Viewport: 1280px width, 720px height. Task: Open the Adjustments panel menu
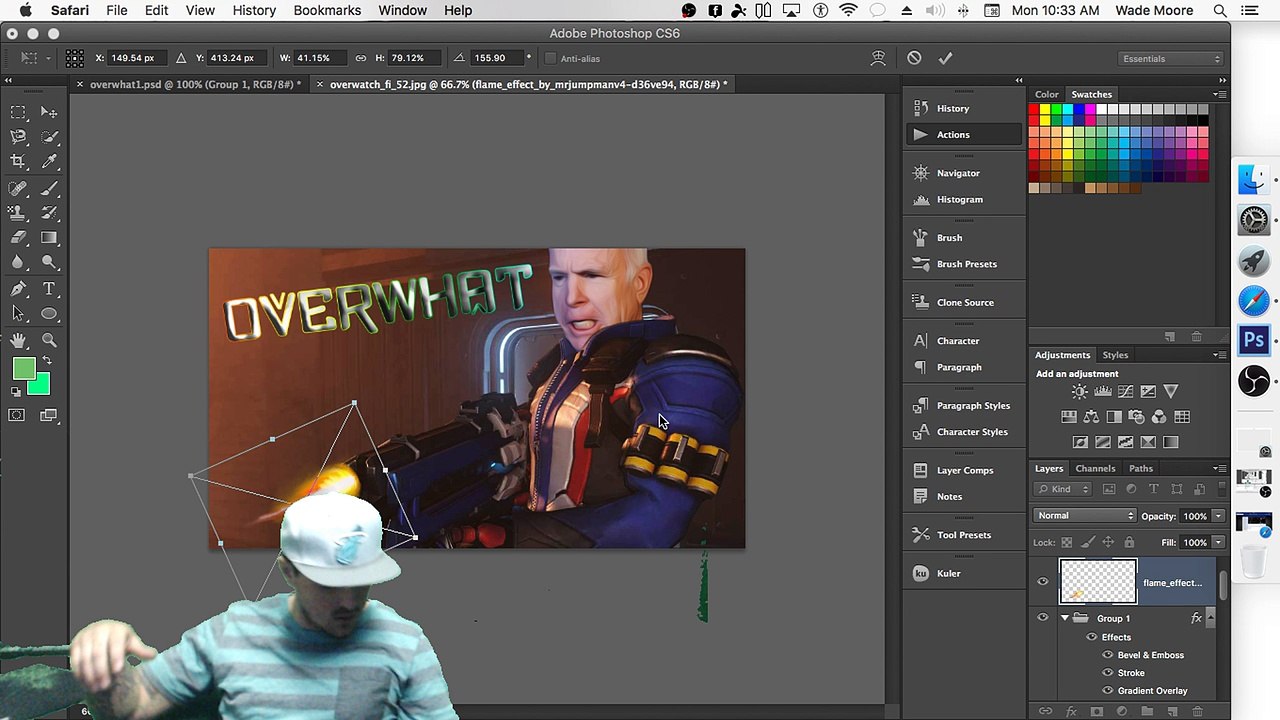point(1220,355)
